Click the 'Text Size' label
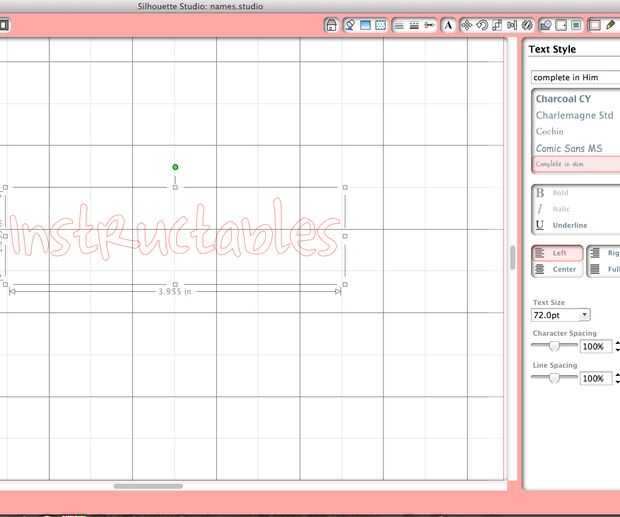Image resolution: width=620 pixels, height=517 pixels. coord(549,302)
